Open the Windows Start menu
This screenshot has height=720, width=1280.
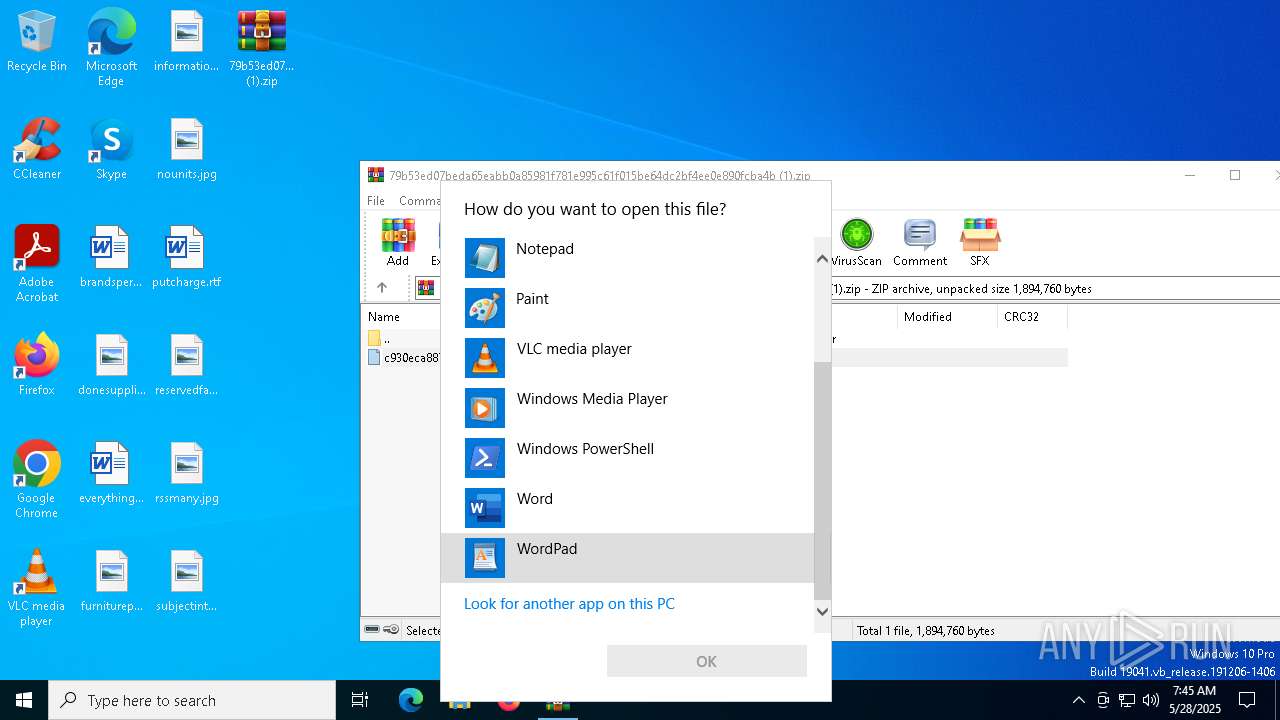[24, 700]
